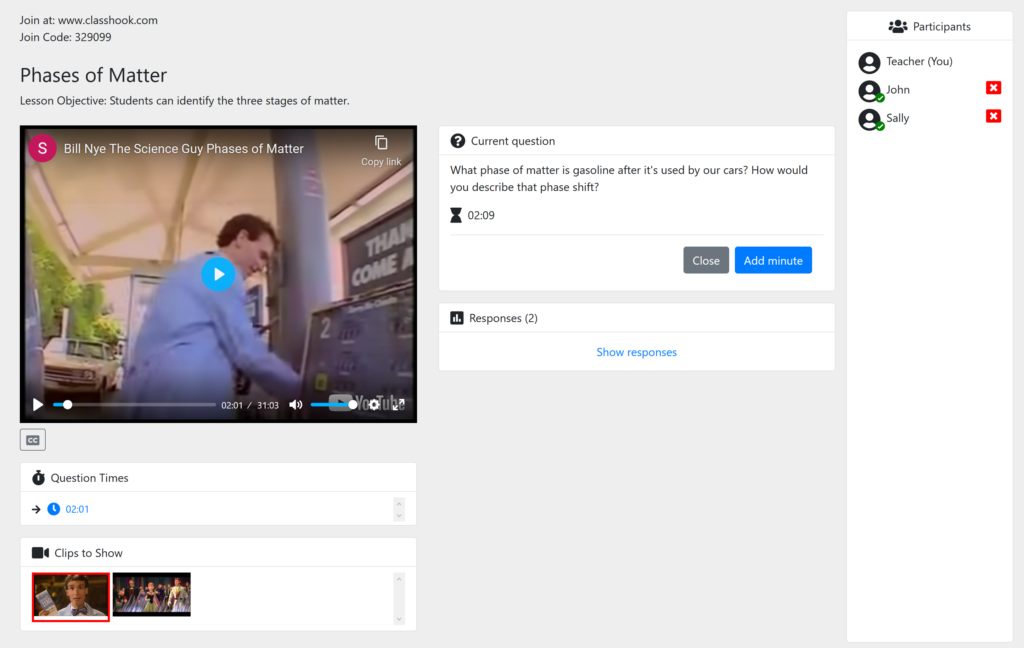Open the YouTube player settings gear
The width and height of the screenshot is (1024, 648).
pos(373,406)
